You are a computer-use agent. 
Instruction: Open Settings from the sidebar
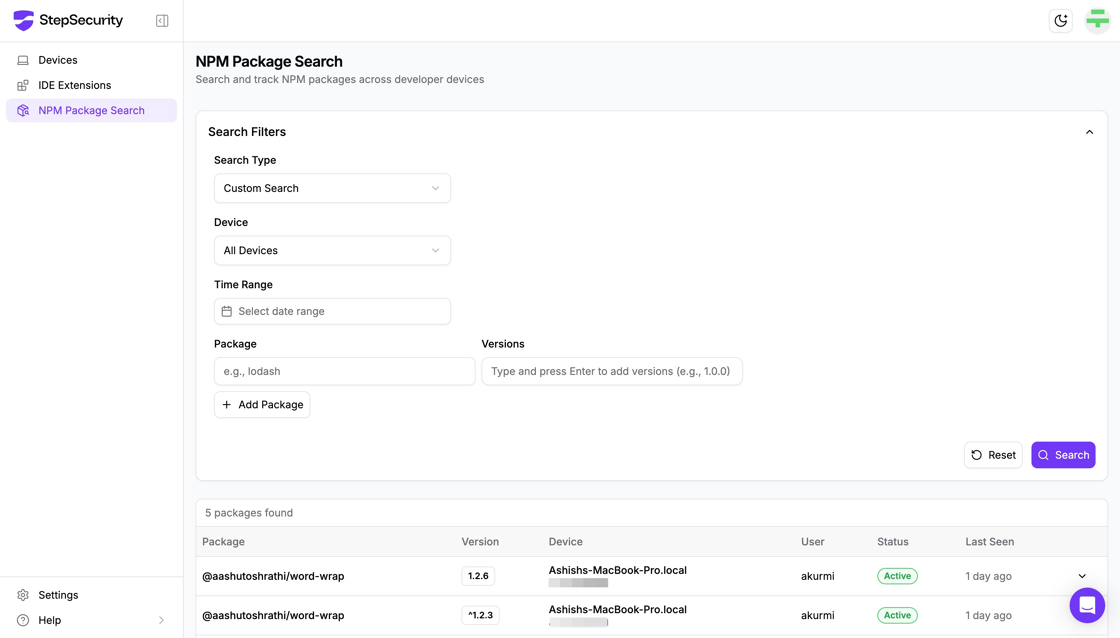click(58, 595)
